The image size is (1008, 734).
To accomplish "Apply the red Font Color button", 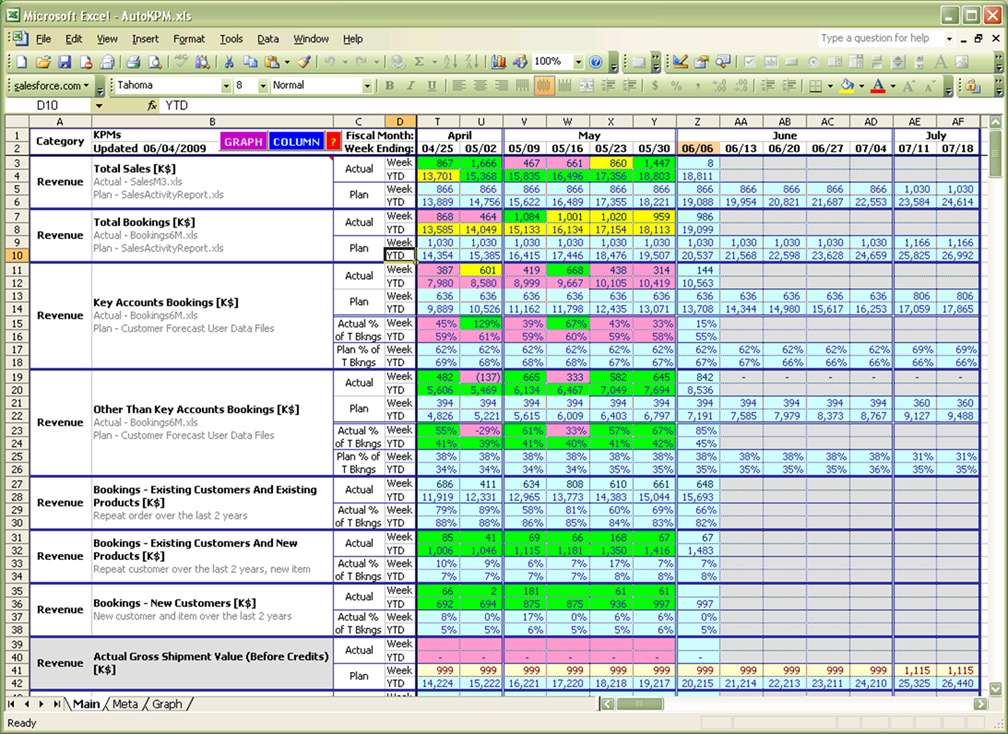I will (878, 85).
